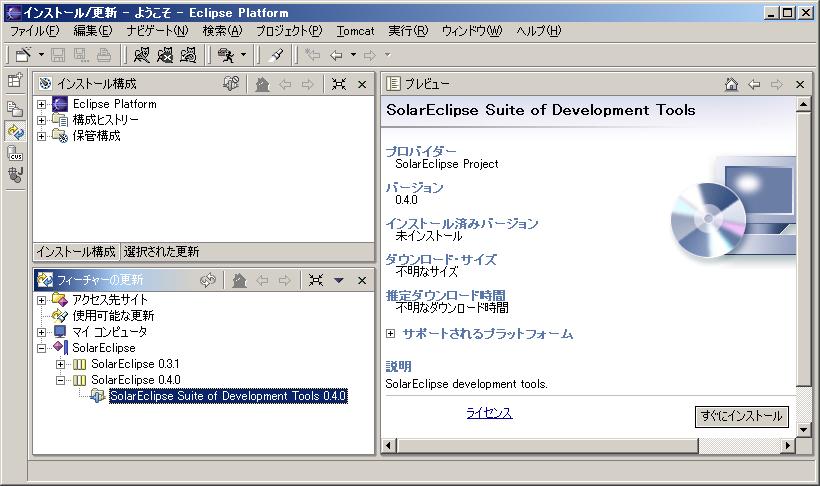Open the プロジェクト menu
The image size is (820, 486).
click(x=289, y=31)
